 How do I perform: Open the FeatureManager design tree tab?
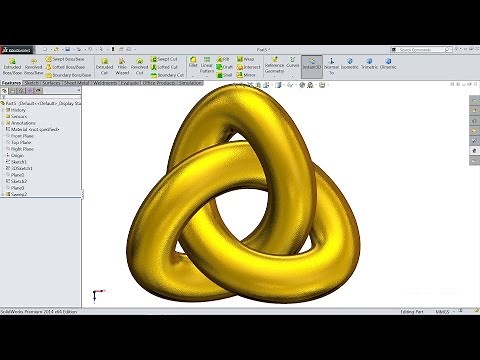5,91
